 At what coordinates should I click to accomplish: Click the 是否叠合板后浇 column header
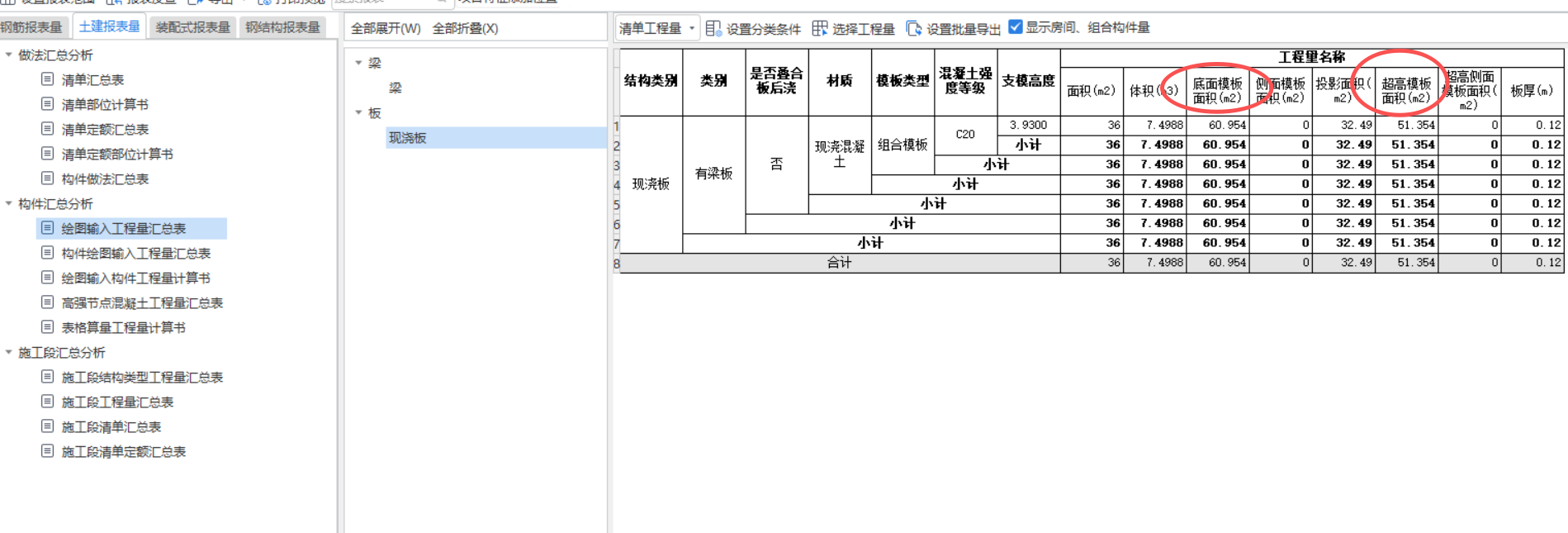777,82
